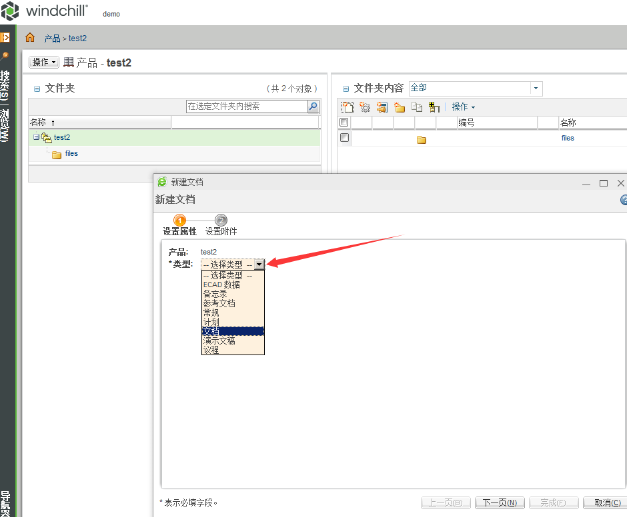Click step 1 设置属性 wizard icon
This screenshot has height=517, width=627.
tap(180, 220)
